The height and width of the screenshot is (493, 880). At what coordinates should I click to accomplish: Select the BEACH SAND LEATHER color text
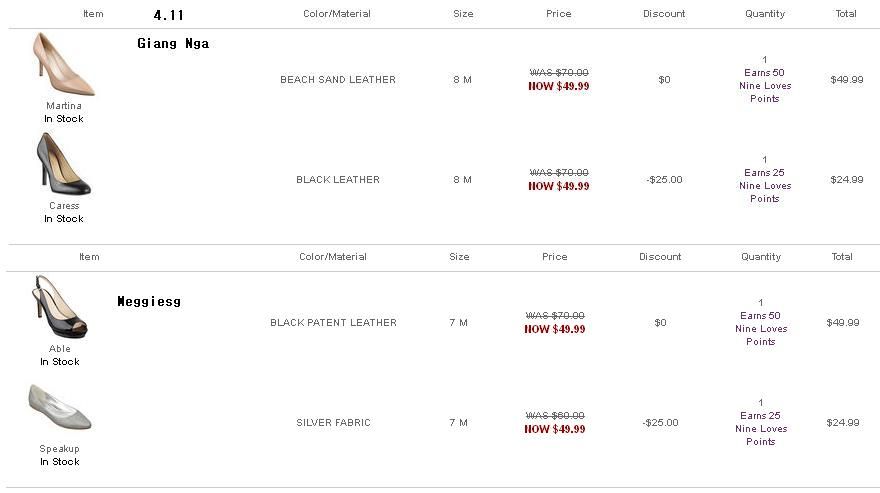(x=338, y=80)
